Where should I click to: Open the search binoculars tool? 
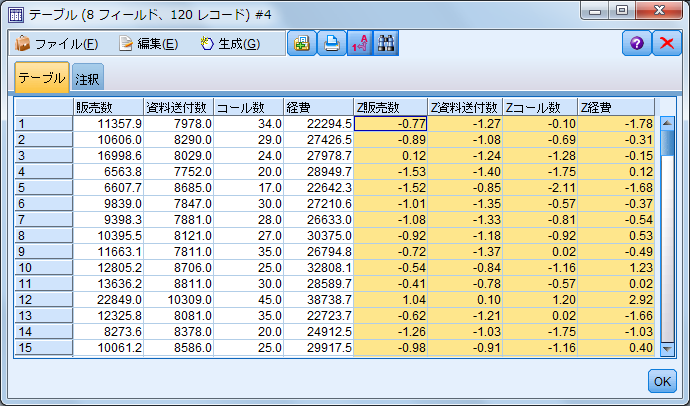[386, 43]
